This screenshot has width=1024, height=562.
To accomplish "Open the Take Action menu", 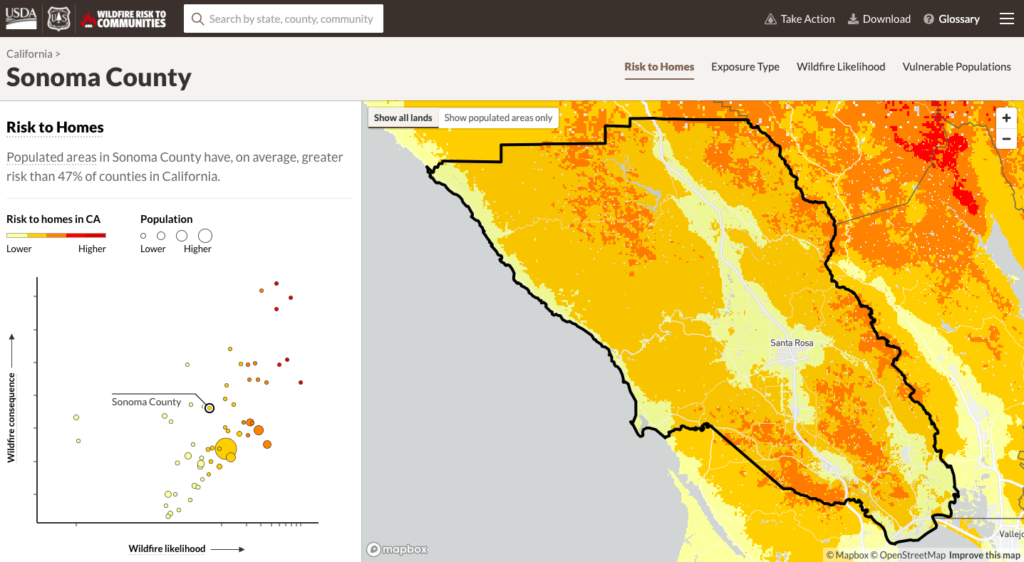I will click(x=799, y=19).
